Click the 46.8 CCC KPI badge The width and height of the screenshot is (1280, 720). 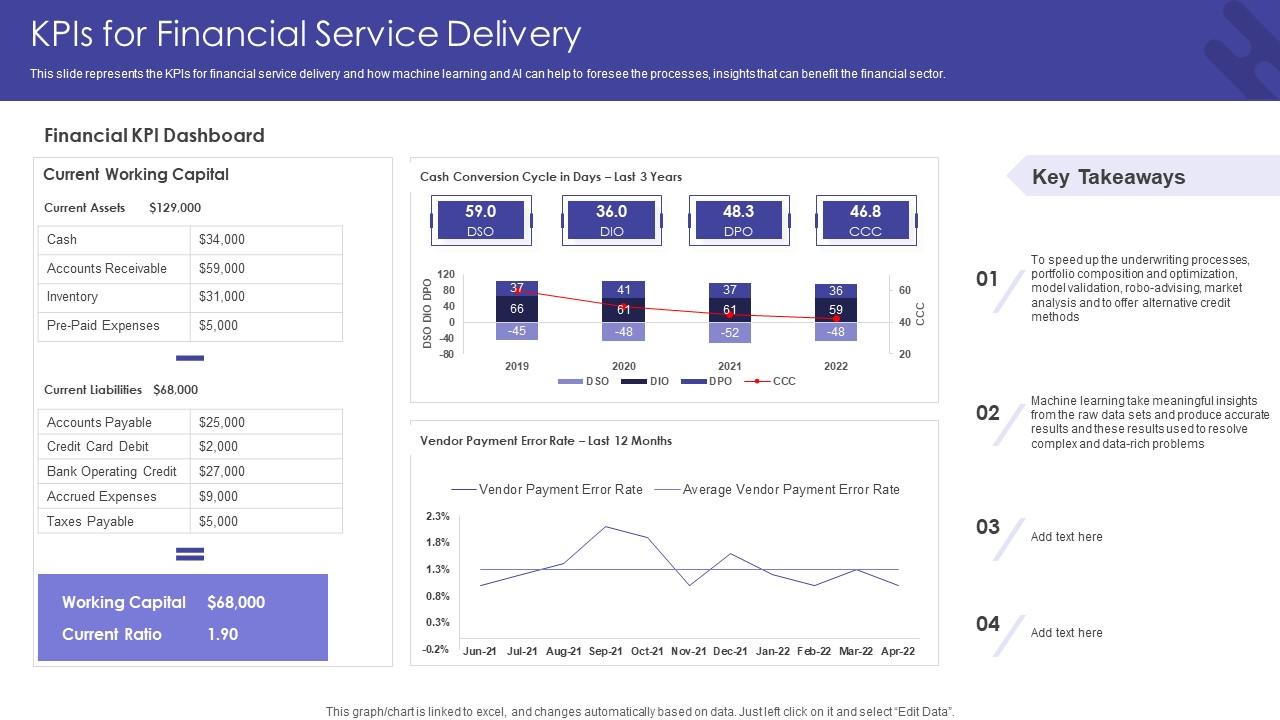pos(866,218)
